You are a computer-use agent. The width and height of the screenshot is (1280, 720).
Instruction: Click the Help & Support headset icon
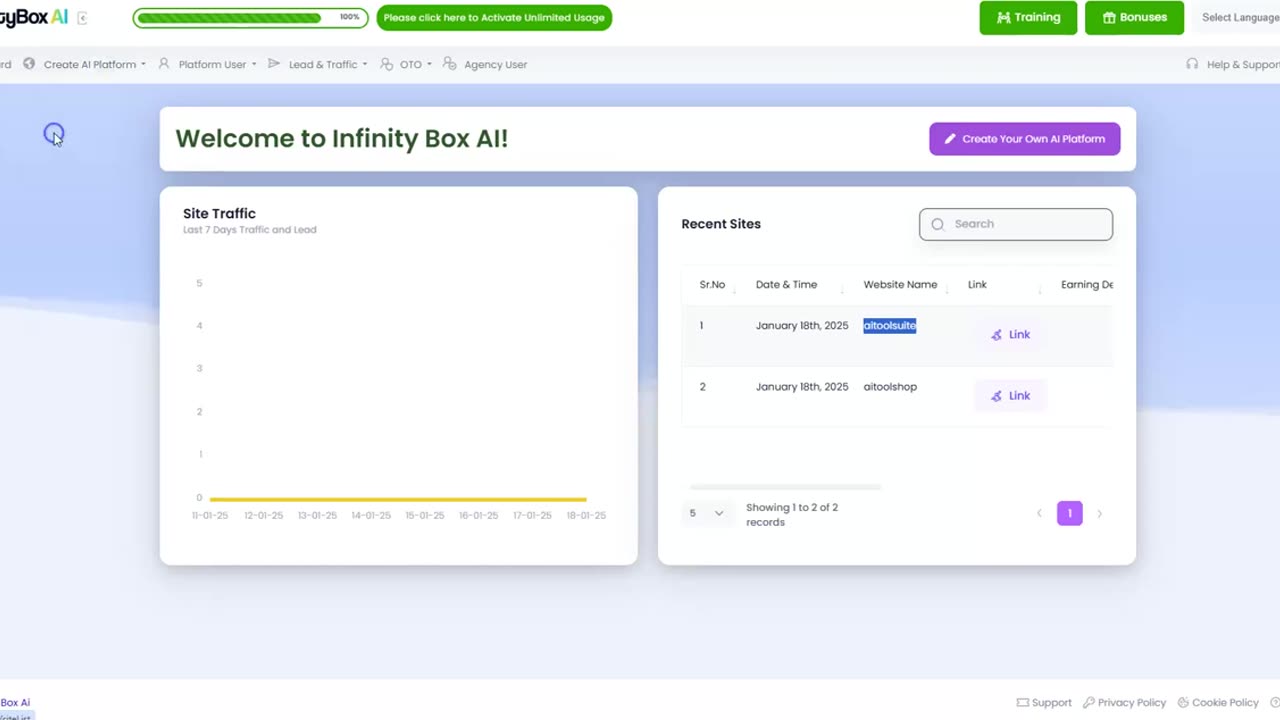pyautogui.click(x=1192, y=64)
